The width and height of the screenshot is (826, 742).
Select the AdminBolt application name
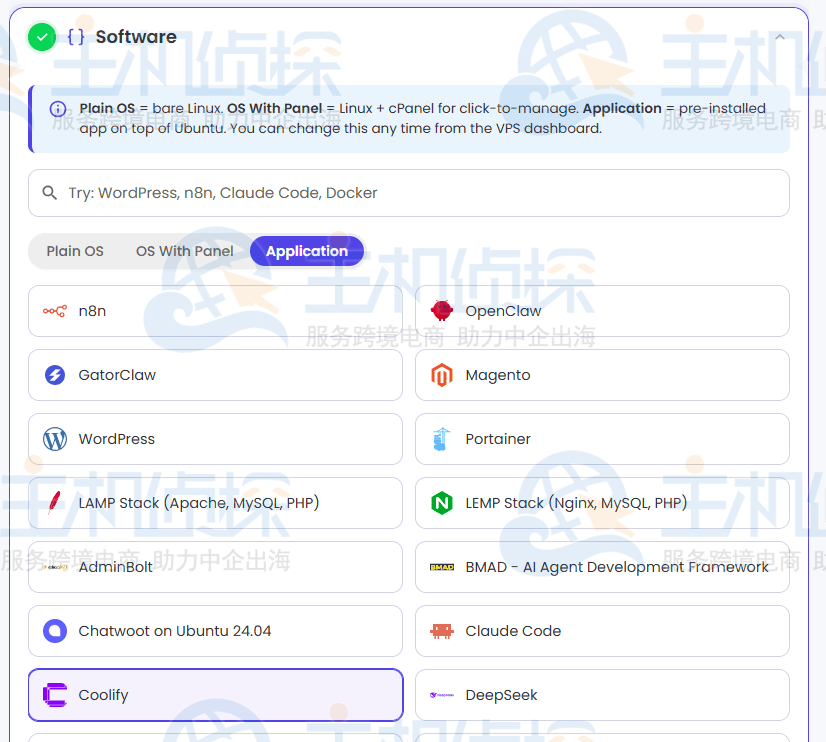115,567
